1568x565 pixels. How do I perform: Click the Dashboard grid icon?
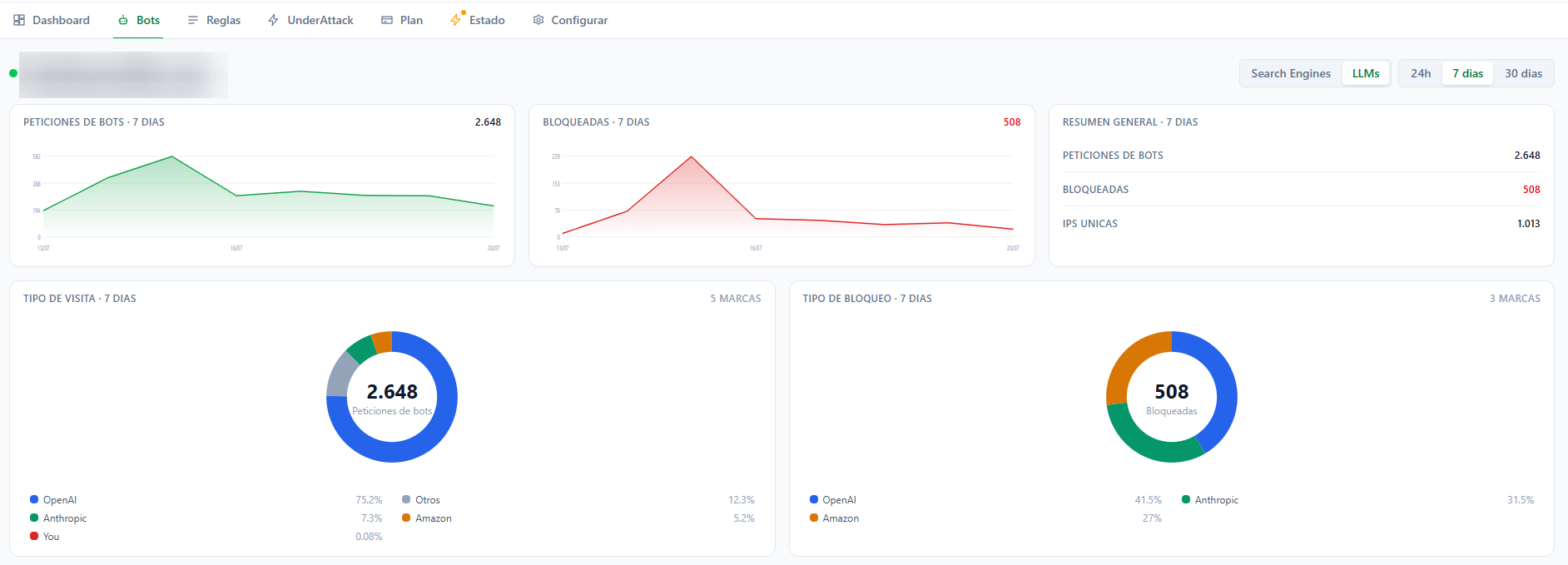19,20
